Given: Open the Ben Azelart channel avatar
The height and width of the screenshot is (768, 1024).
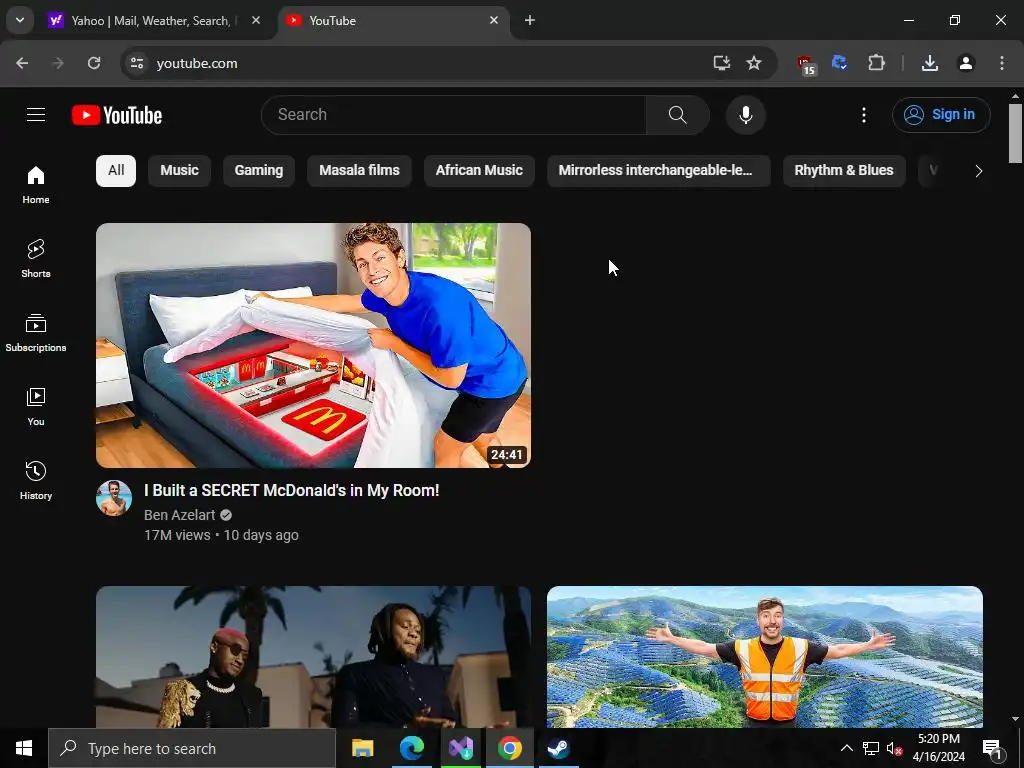Looking at the screenshot, I should 114,498.
